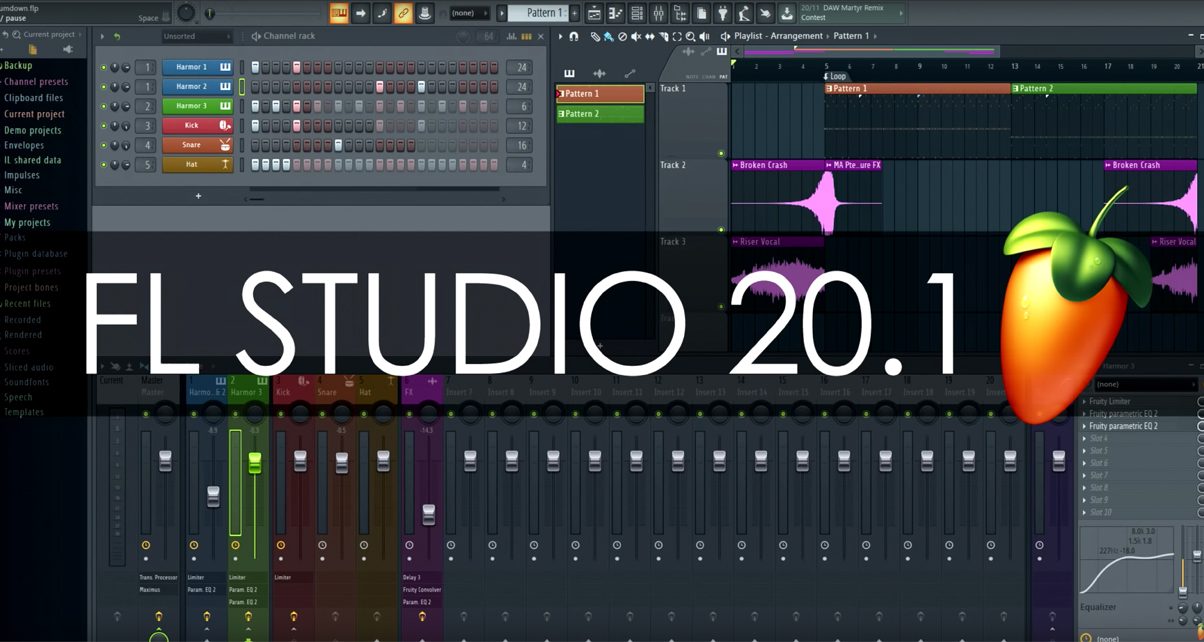Select the Delete tool in Playlist toolbar

pos(622,36)
